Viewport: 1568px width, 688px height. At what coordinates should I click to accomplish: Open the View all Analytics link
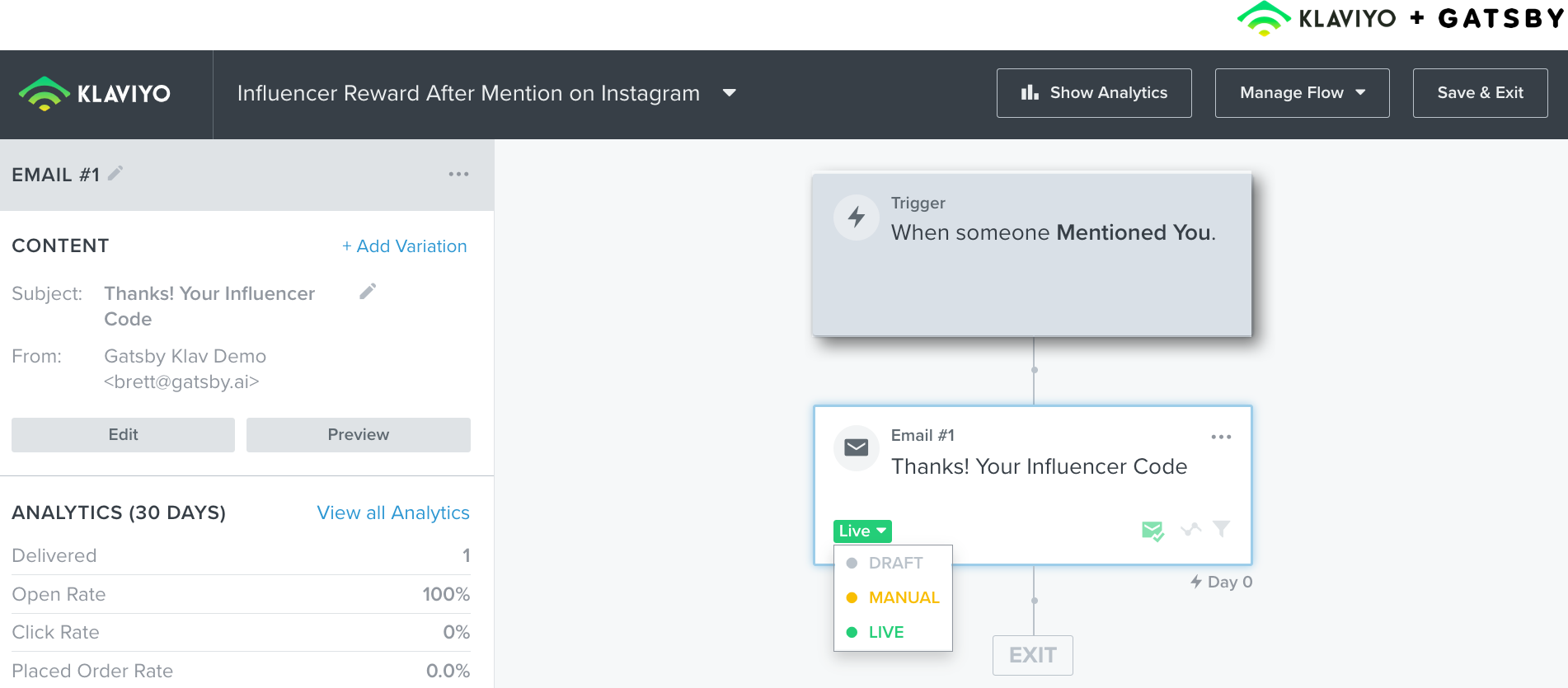click(x=393, y=512)
